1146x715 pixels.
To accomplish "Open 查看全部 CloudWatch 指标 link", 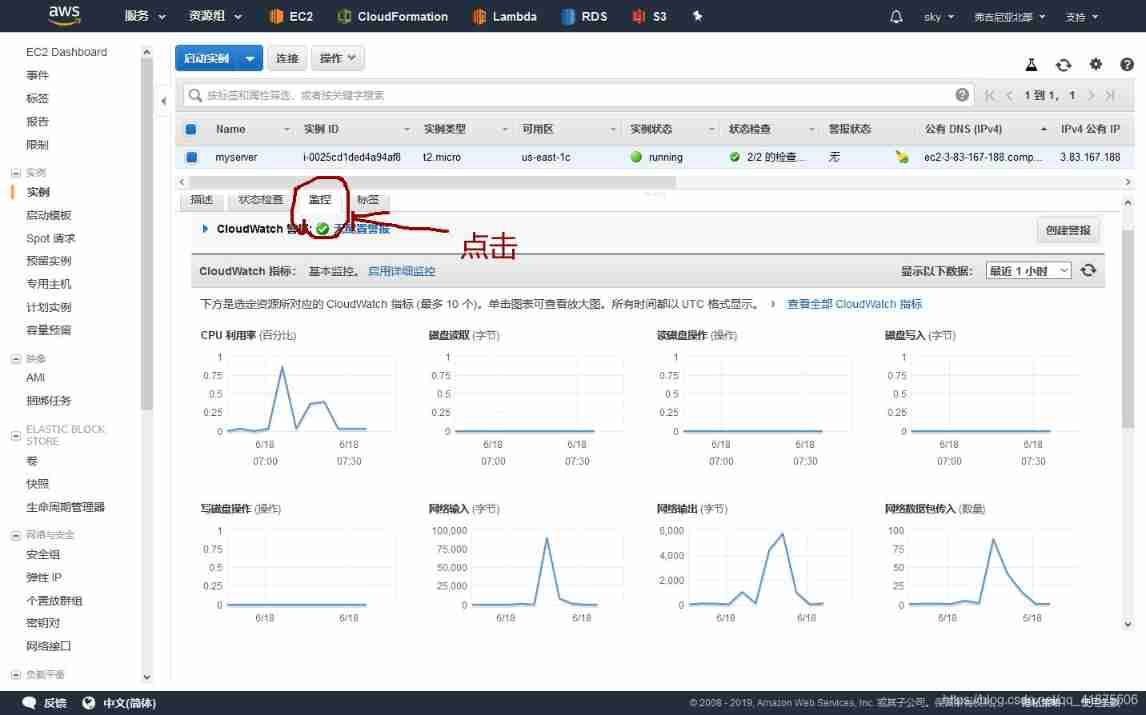I will click(x=854, y=304).
